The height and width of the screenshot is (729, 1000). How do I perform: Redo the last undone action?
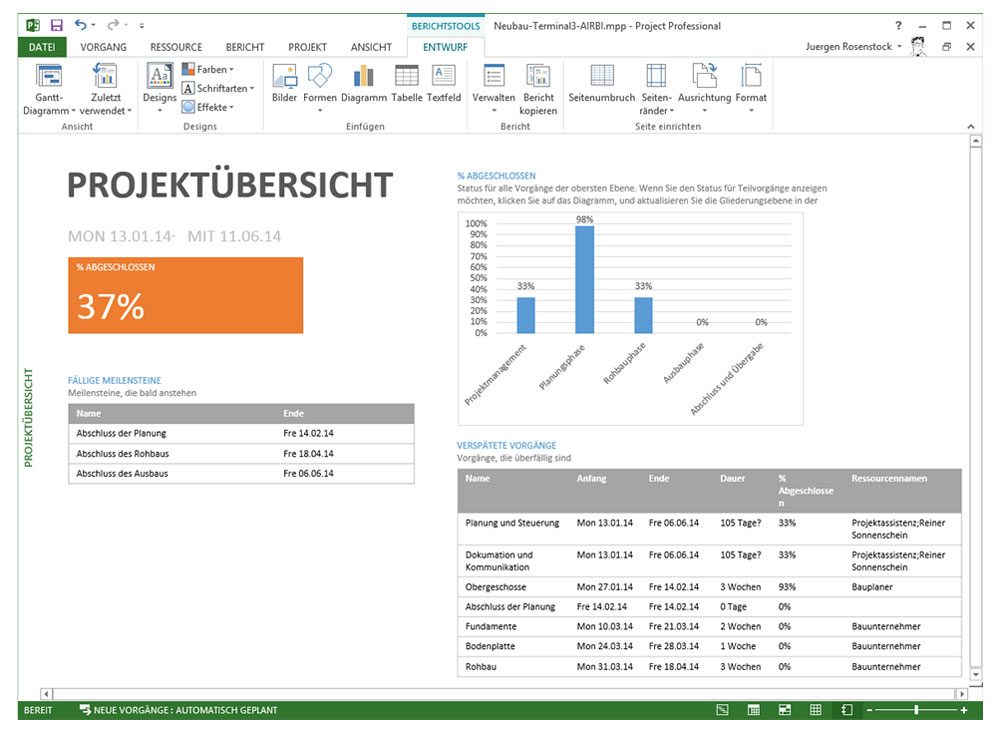click(113, 25)
